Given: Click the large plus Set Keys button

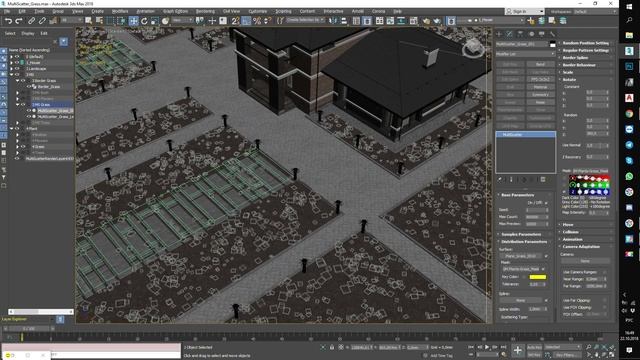Looking at the screenshot, I should coord(518,350).
